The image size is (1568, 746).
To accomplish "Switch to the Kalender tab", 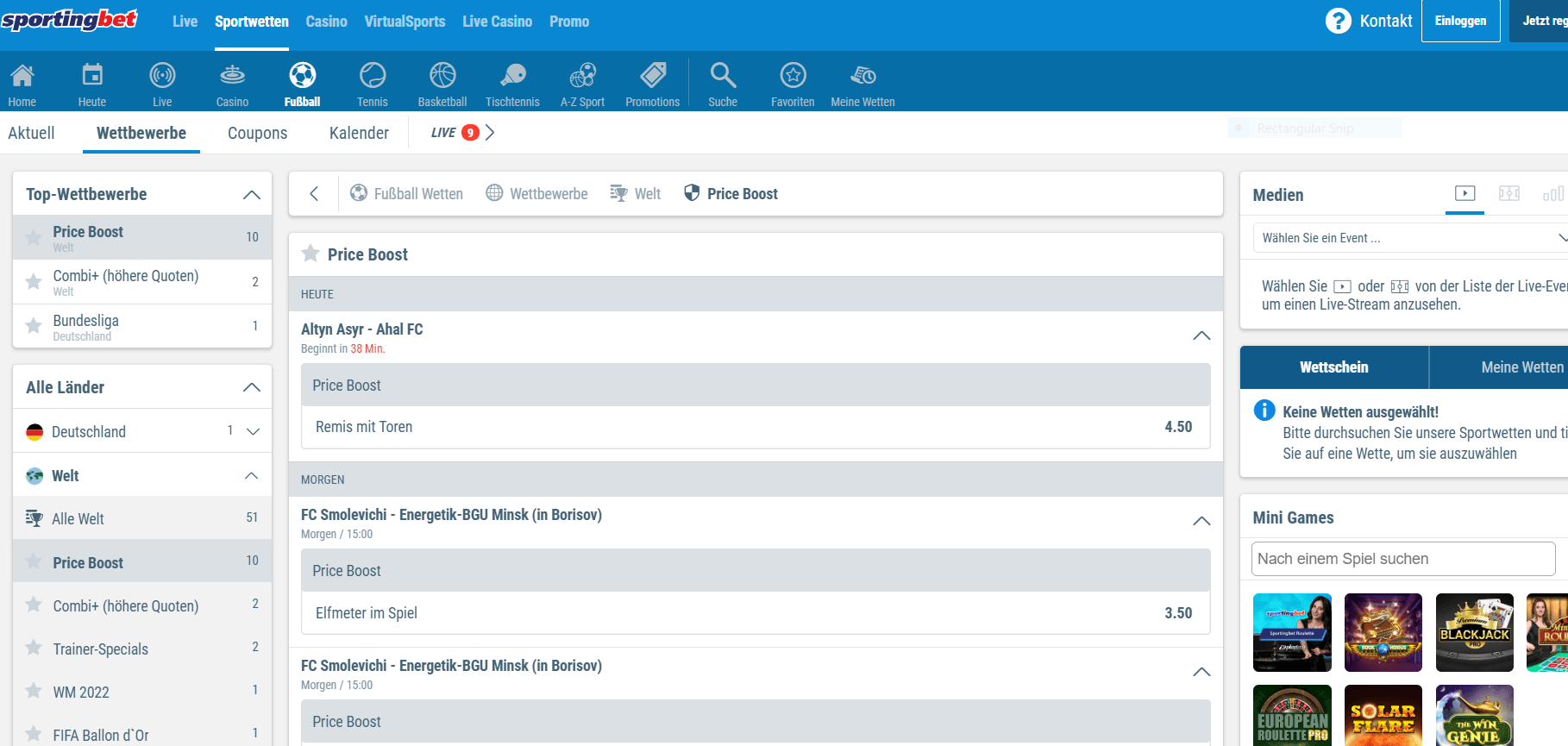I will tap(359, 133).
